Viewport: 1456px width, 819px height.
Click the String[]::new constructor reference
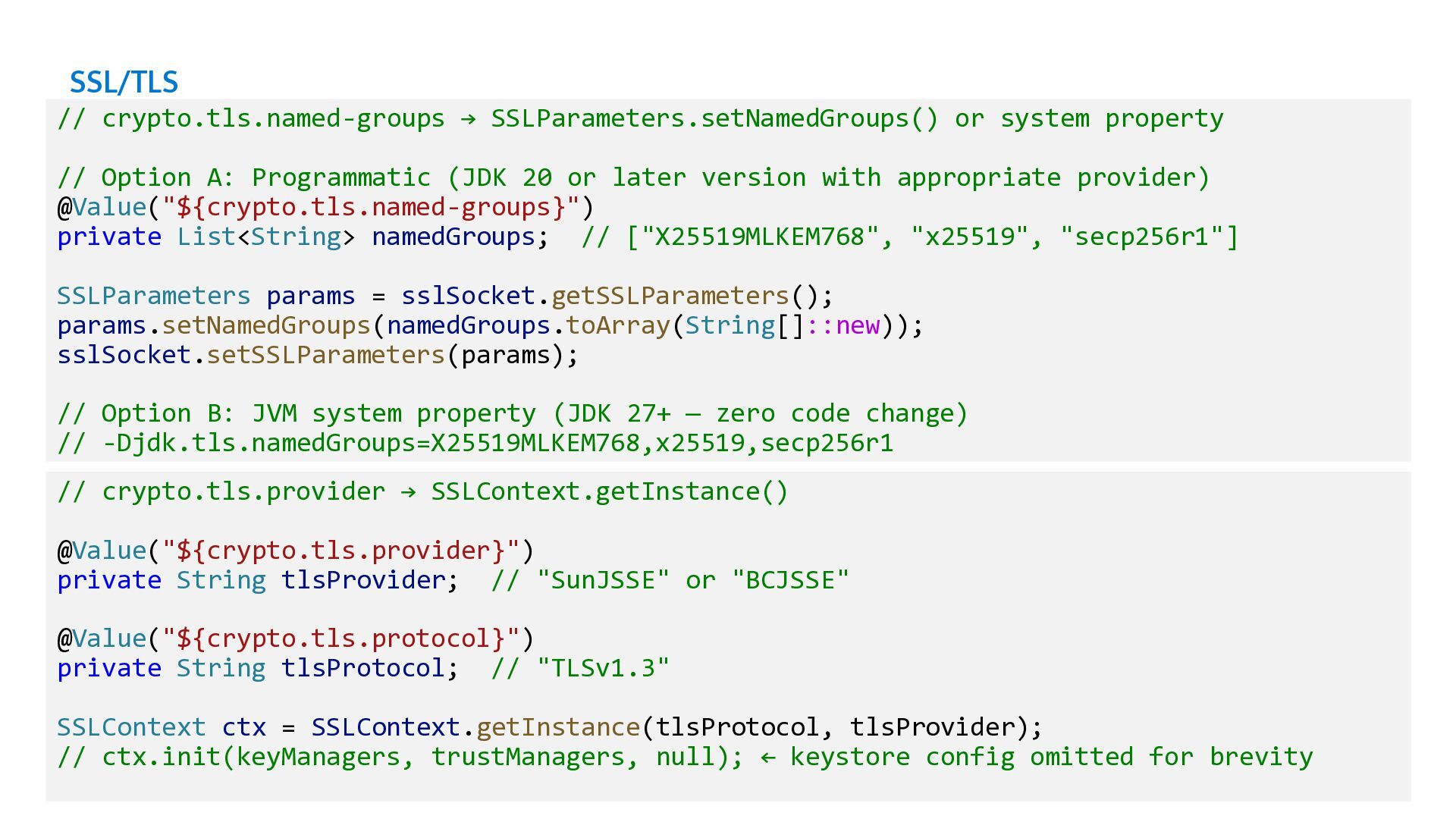click(x=782, y=325)
